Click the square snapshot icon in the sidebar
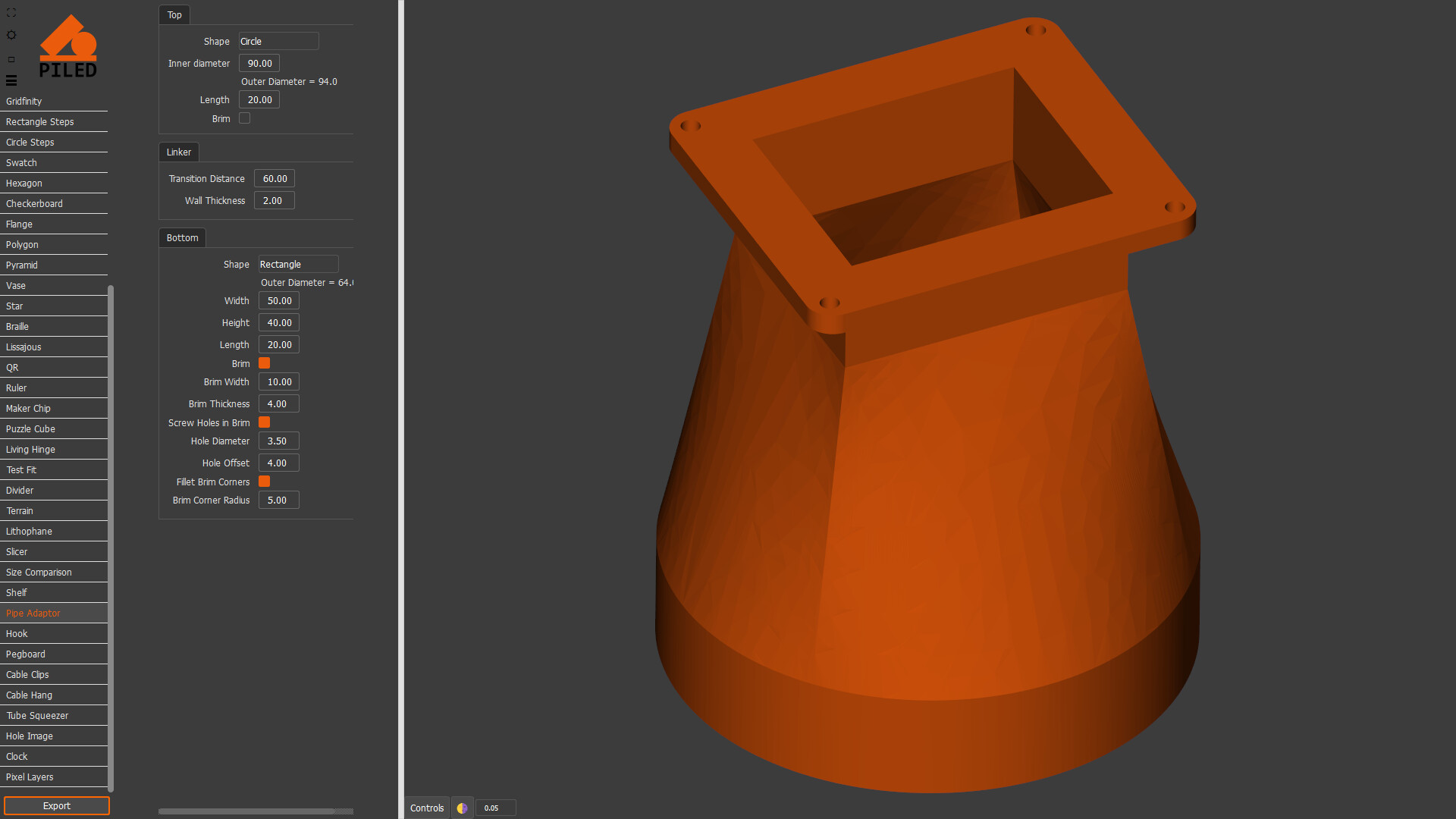Viewport: 1456px width, 819px height. (x=11, y=58)
